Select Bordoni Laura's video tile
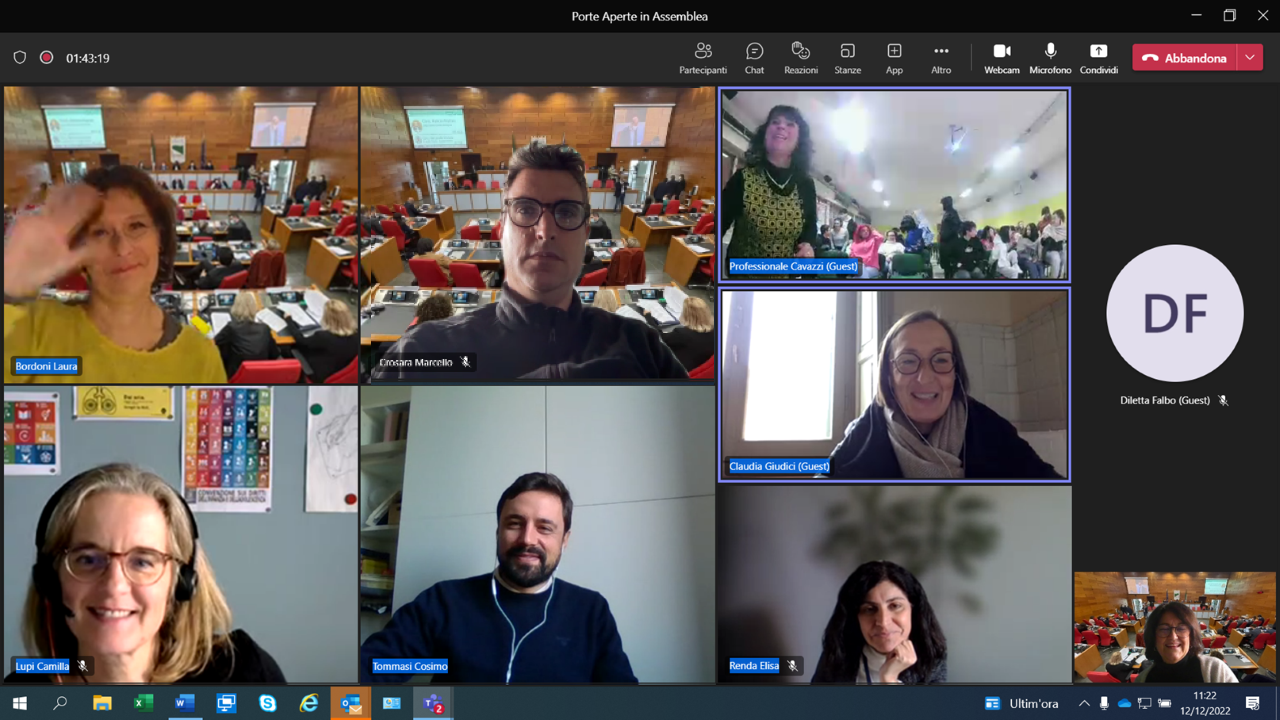The width and height of the screenshot is (1280, 720). pos(180,235)
